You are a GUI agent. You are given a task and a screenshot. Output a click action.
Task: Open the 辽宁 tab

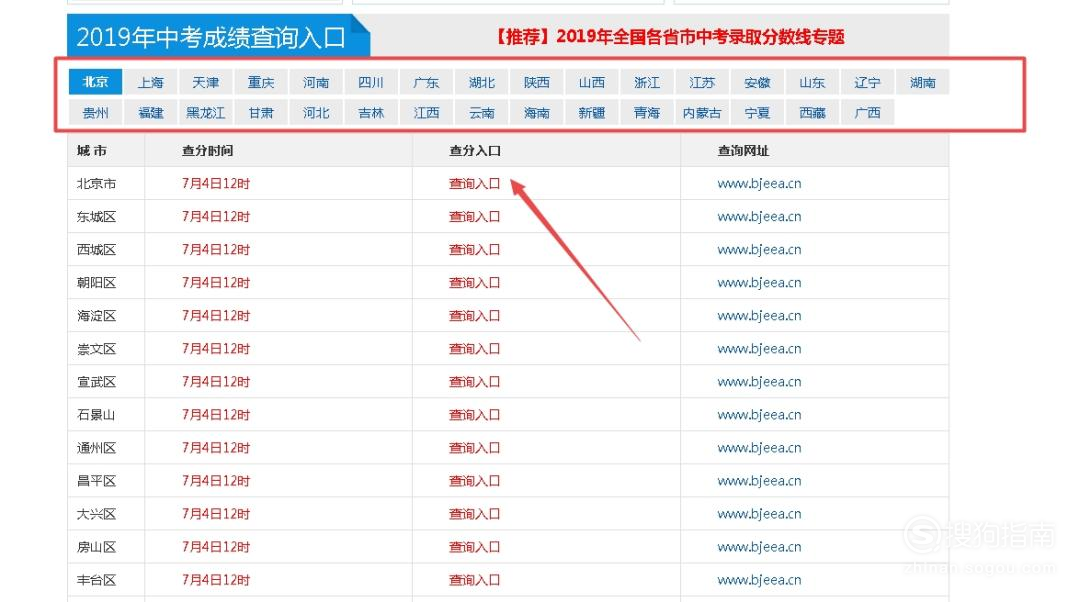tap(866, 82)
